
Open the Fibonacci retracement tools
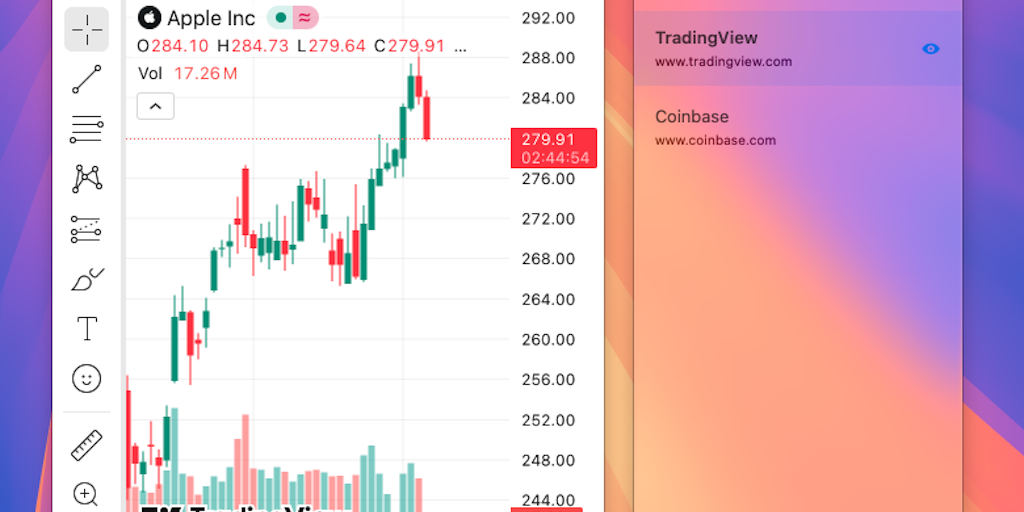[x=87, y=128]
